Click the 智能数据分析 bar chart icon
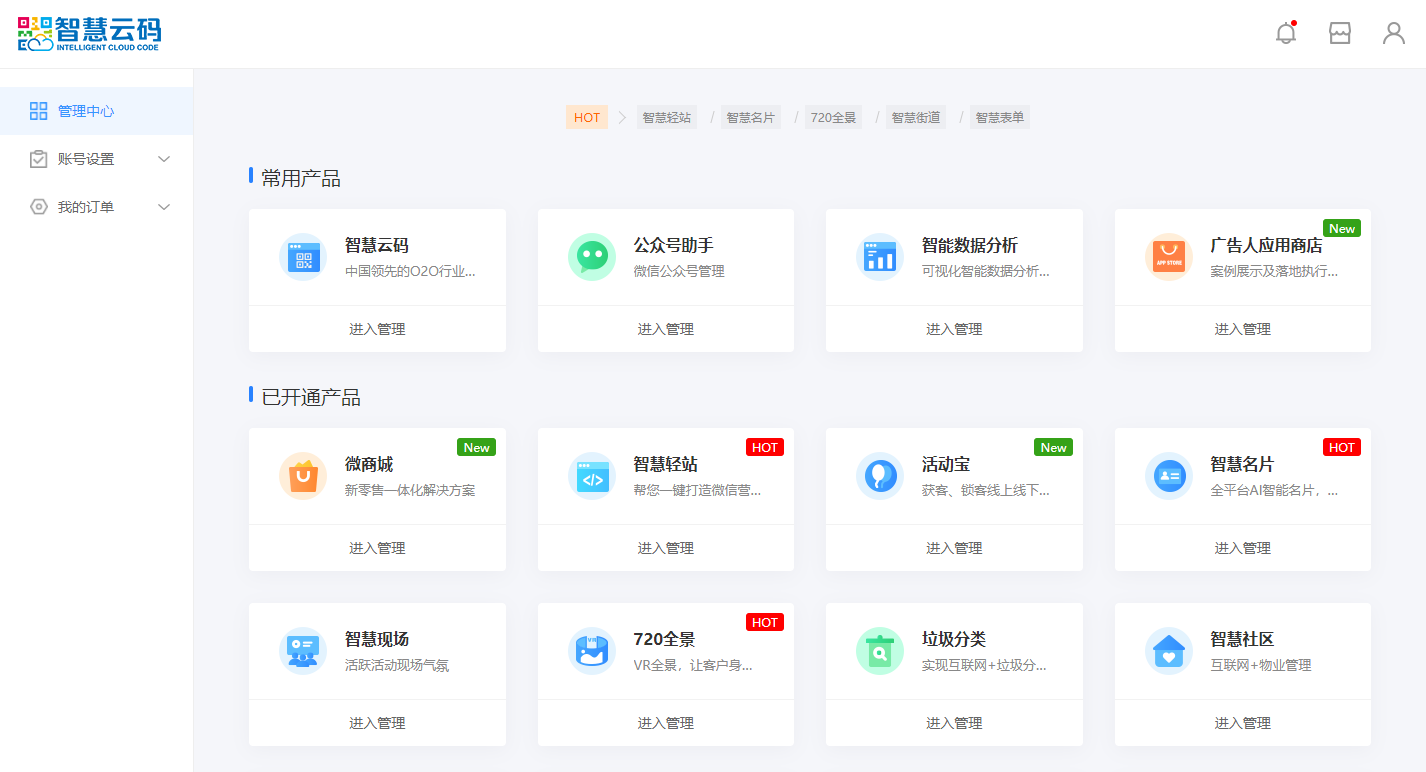Image resolution: width=1426 pixels, height=772 pixels. pos(880,257)
